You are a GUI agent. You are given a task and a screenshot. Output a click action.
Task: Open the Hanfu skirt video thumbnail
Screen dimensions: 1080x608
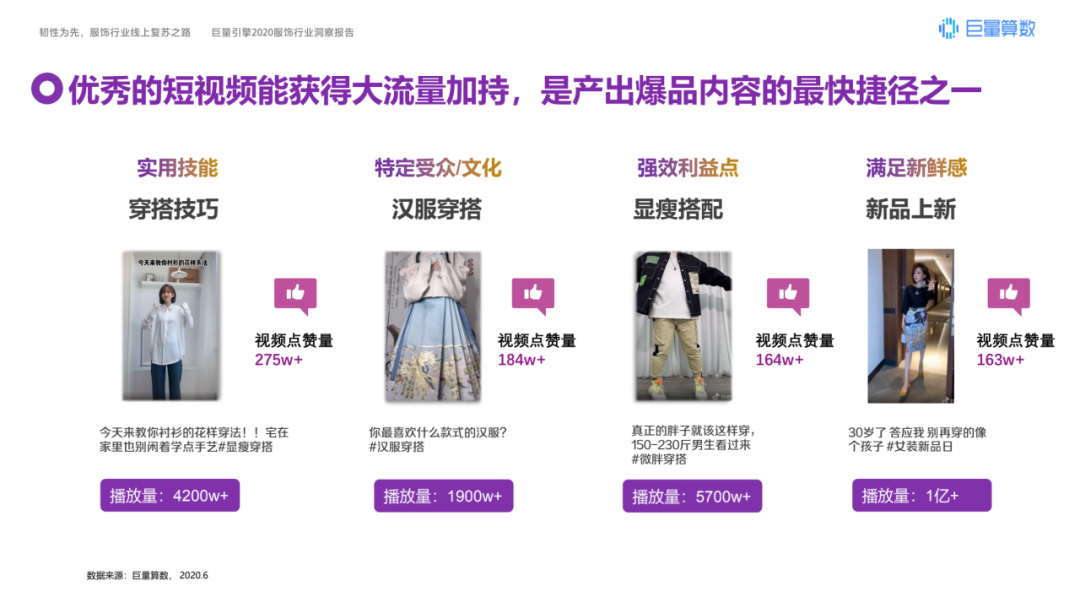pos(433,326)
